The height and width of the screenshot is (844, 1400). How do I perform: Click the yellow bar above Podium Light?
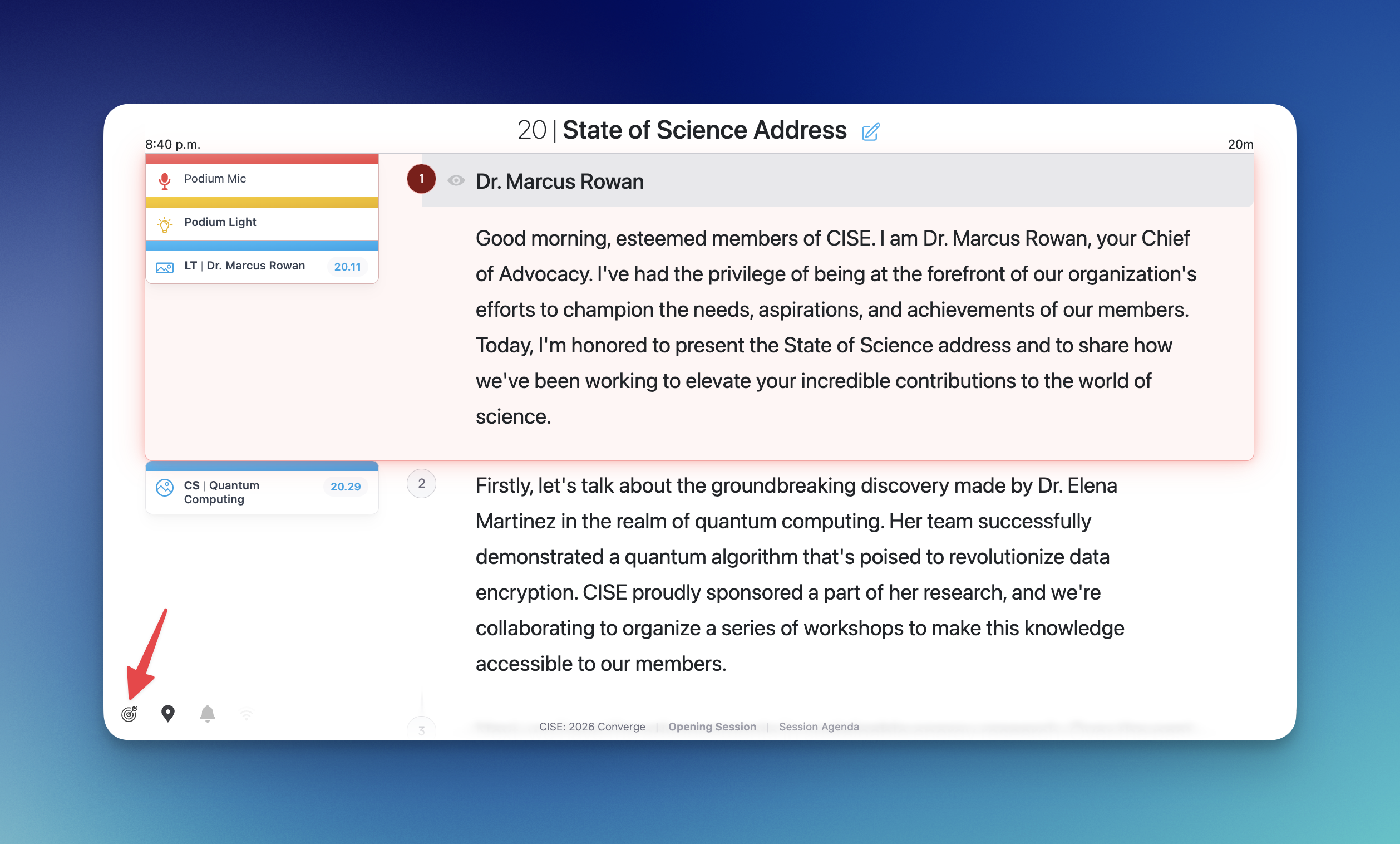tap(262, 202)
